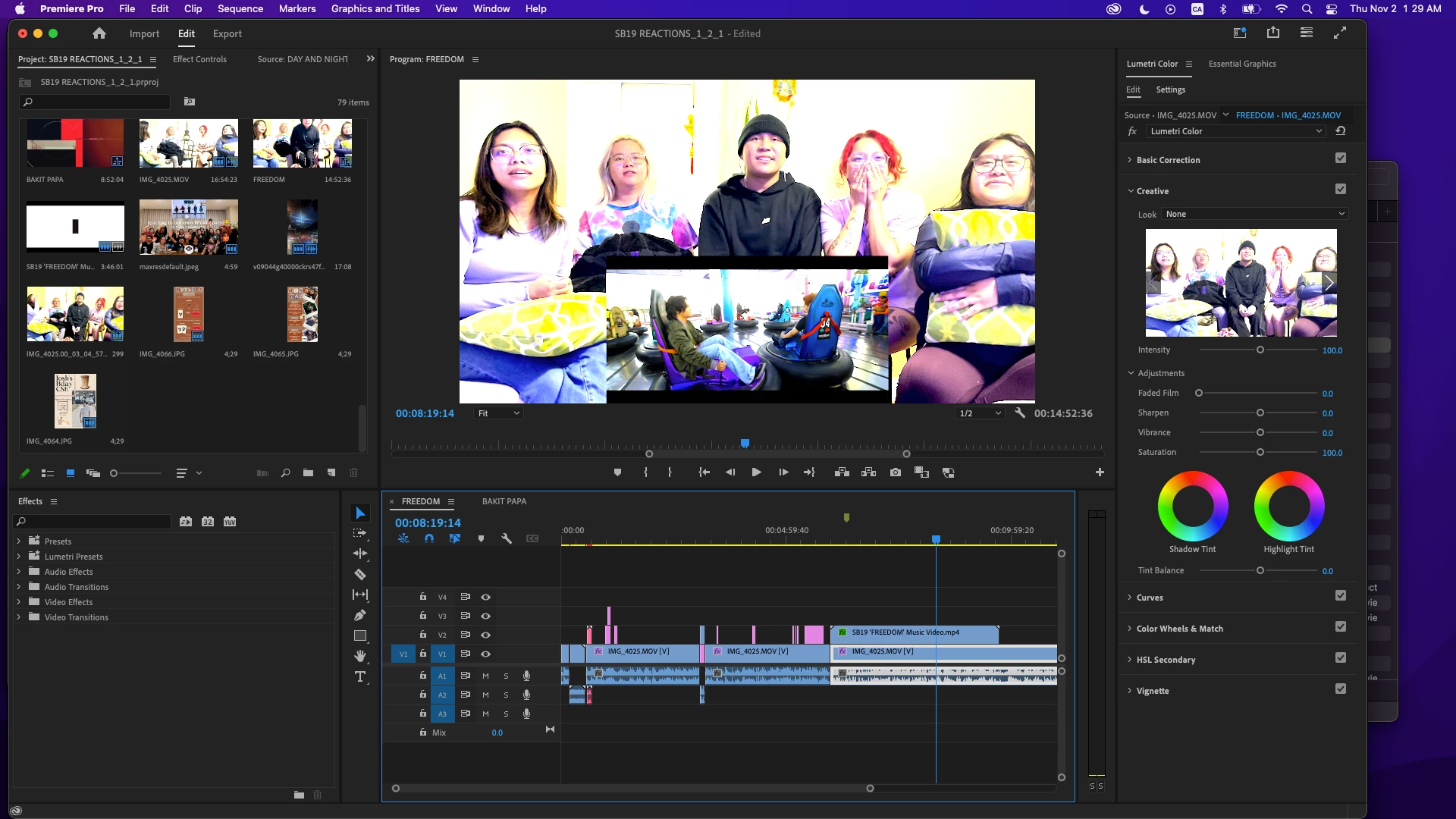
Task: Click the Export Frame camera icon
Action: click(896, 472)
